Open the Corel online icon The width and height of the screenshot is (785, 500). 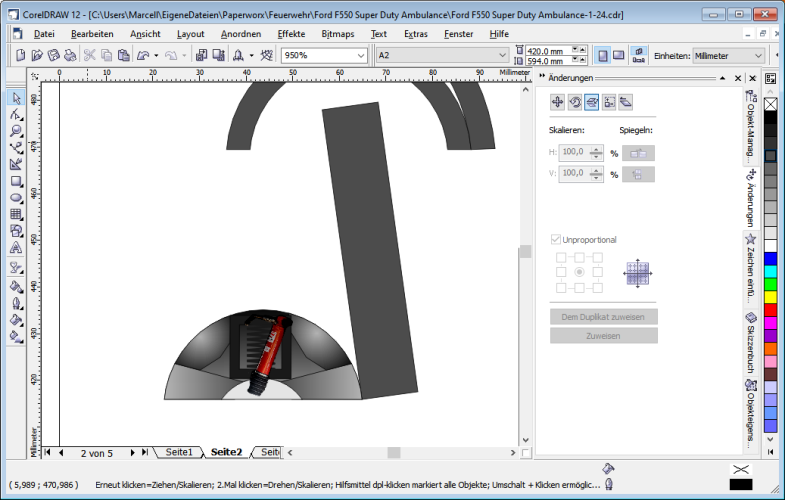(266, 55)
